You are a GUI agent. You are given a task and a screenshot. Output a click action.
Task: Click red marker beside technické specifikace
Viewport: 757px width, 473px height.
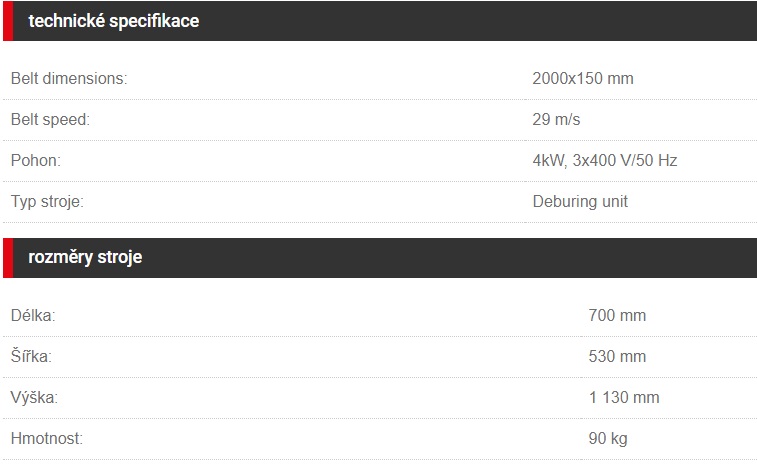tap(8, 21)
